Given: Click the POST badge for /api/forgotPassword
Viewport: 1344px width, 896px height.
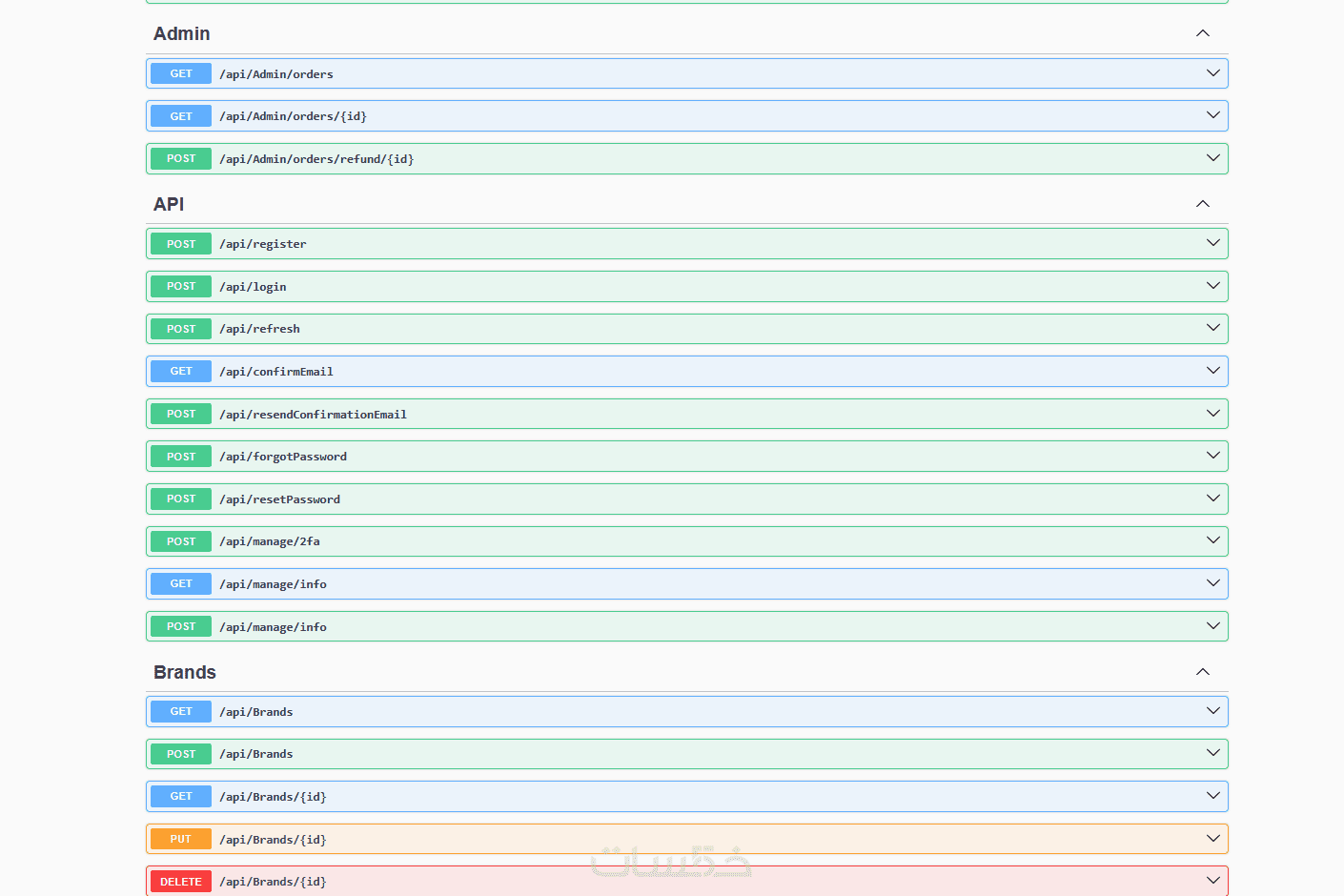Looking at the screenshot, I should (181, 457).
